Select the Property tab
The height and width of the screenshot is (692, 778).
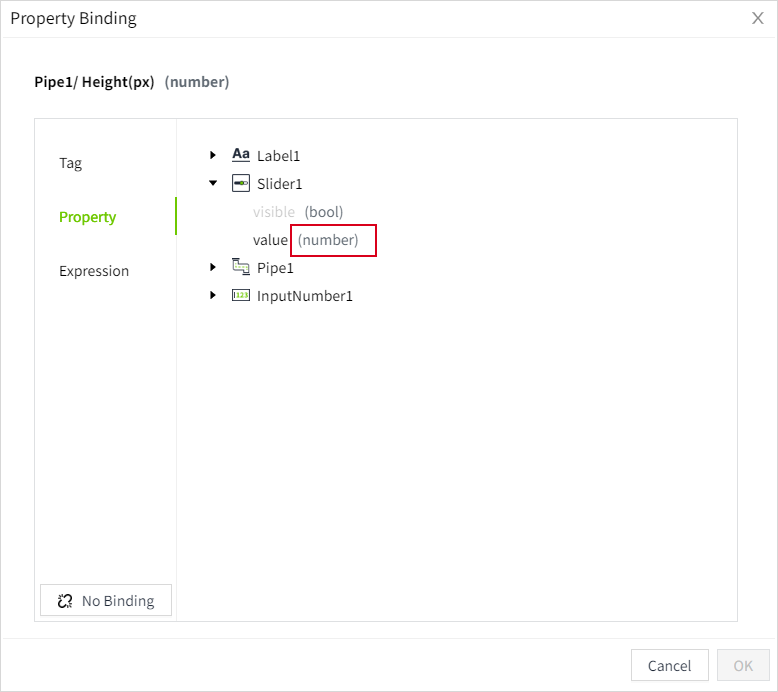(87, 217)
